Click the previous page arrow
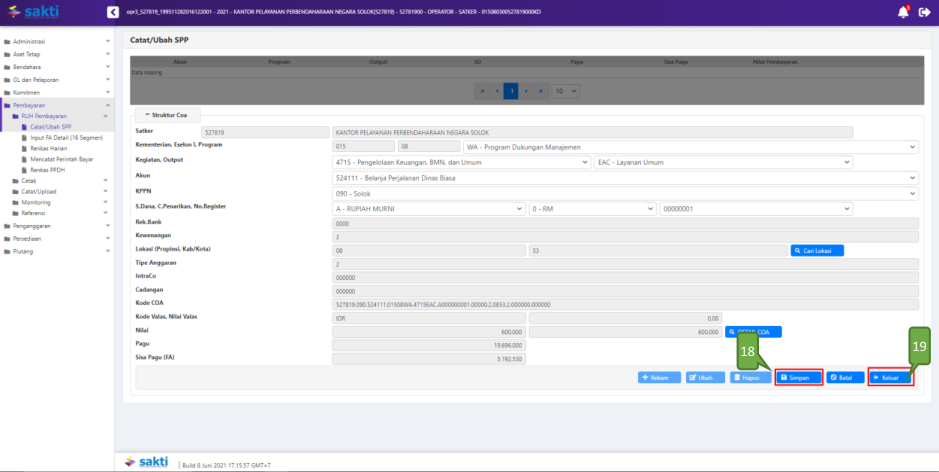The width and height of the screenshot is (939, 472). click(x=496, y=90)
